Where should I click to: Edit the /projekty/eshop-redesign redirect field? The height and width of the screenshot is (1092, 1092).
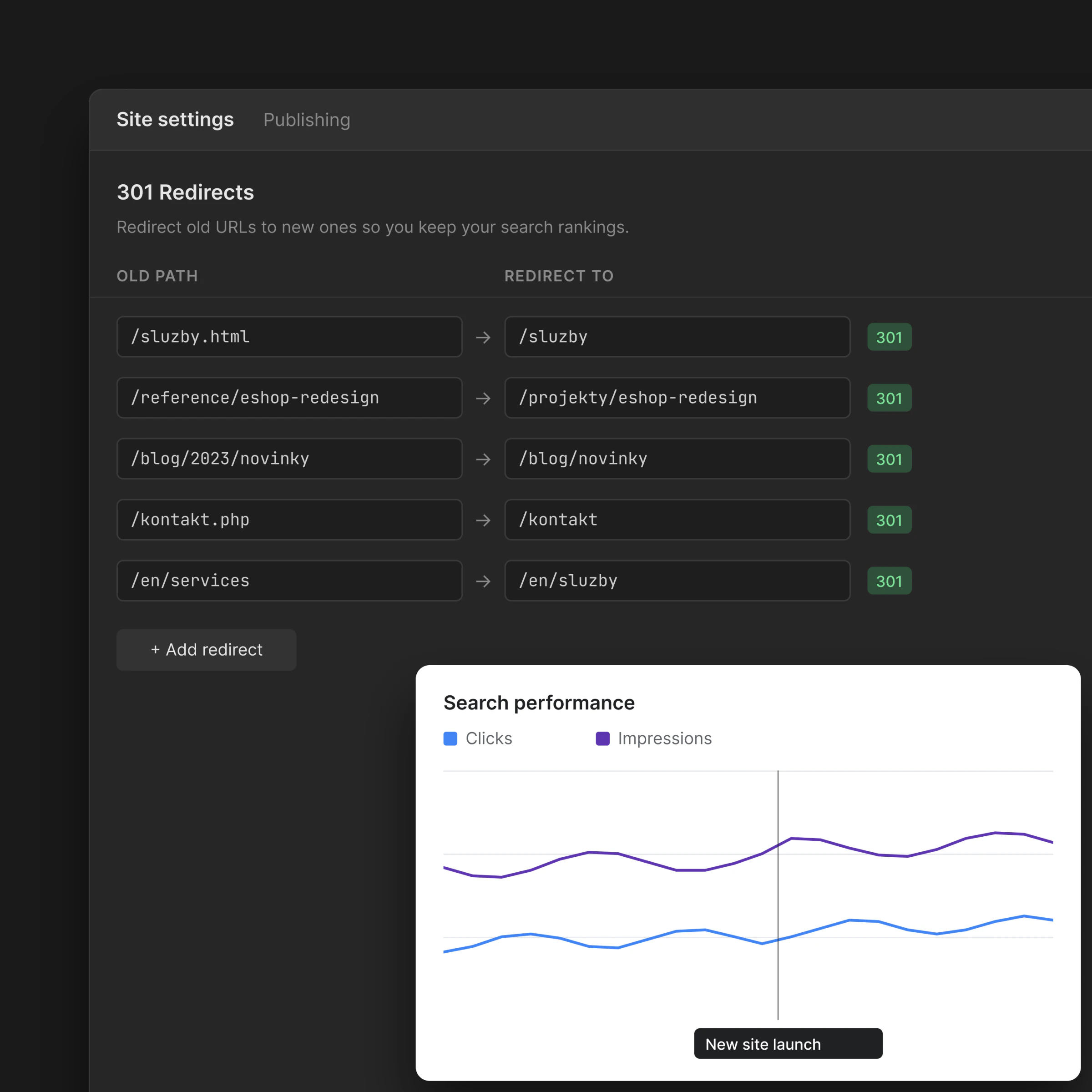click(x=677, y=398)
